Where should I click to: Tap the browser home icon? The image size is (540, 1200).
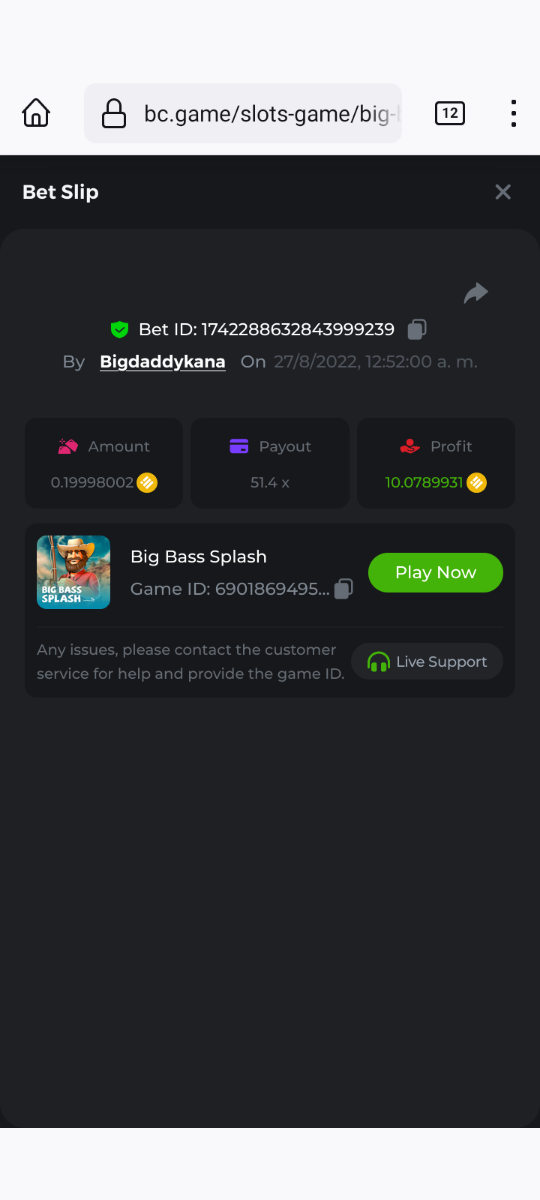pos(36,113)
